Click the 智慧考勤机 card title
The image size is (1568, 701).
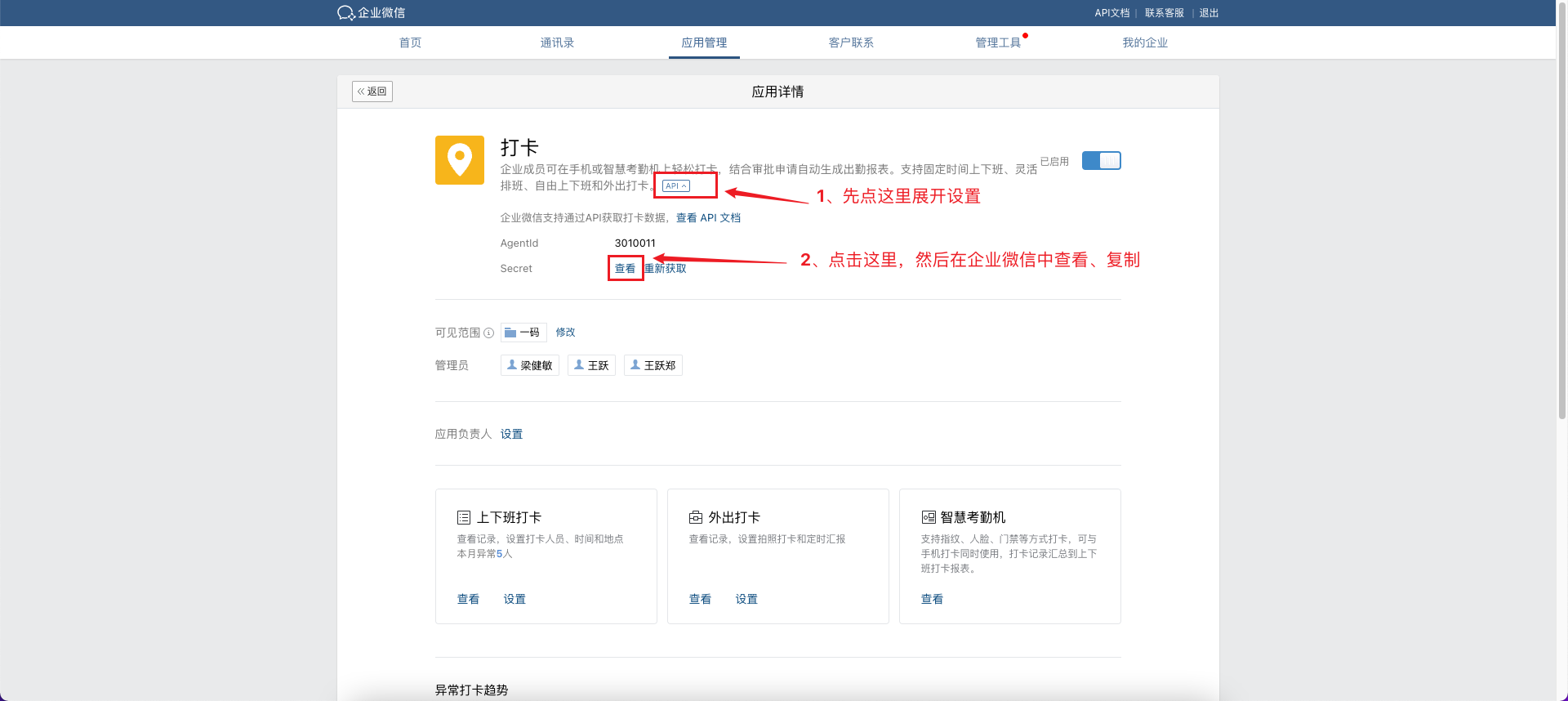point(972,517)
